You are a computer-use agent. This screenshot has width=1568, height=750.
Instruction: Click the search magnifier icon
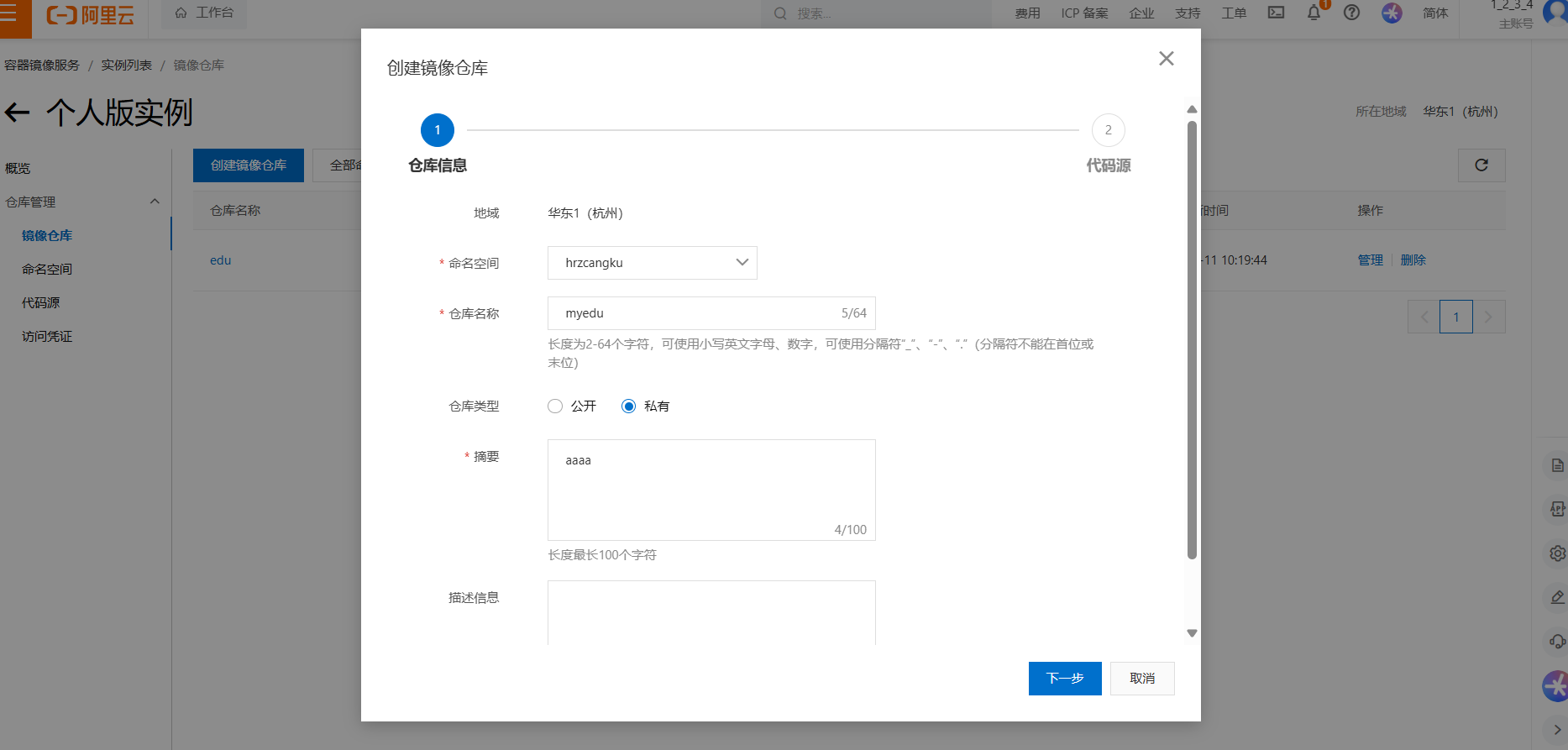(x=780, y=13)
